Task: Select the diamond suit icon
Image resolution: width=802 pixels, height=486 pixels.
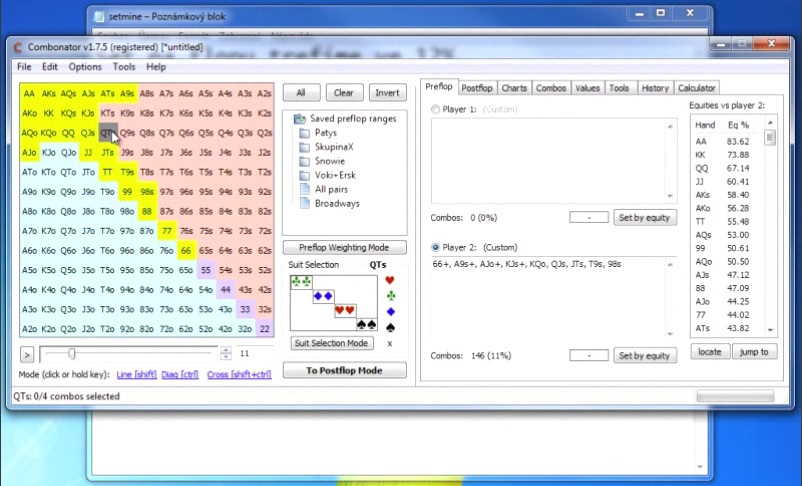Action: (390, 312)
